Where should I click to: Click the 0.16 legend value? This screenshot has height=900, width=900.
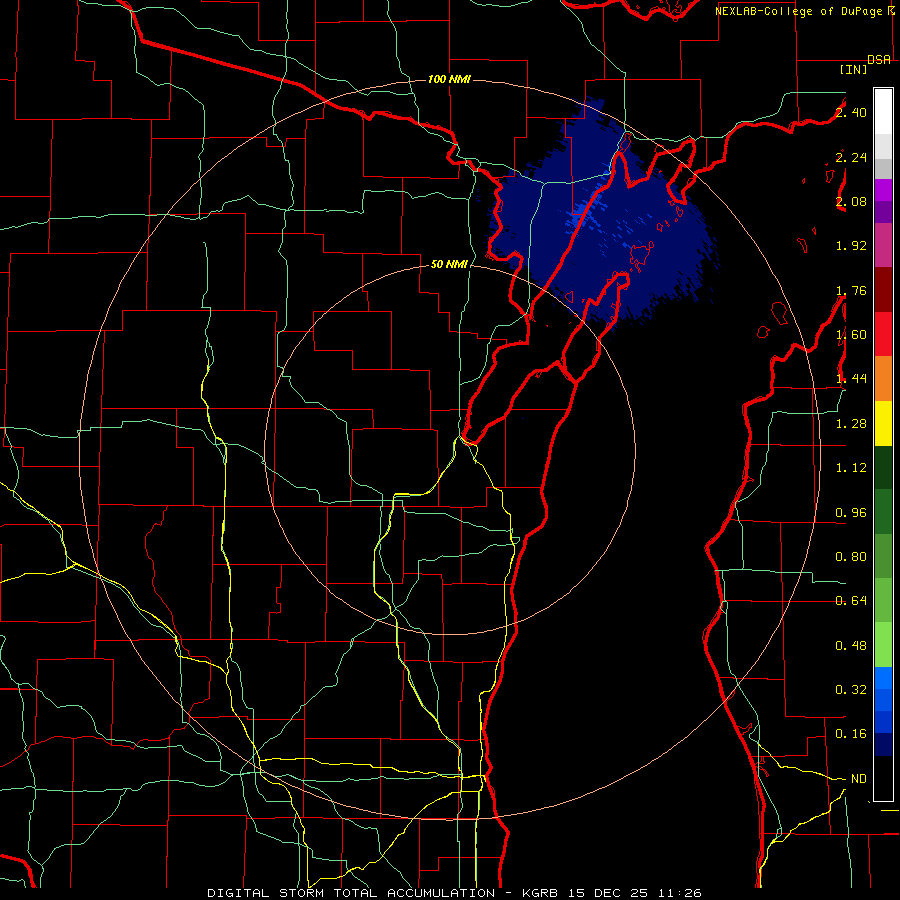[x=851, y=734]
